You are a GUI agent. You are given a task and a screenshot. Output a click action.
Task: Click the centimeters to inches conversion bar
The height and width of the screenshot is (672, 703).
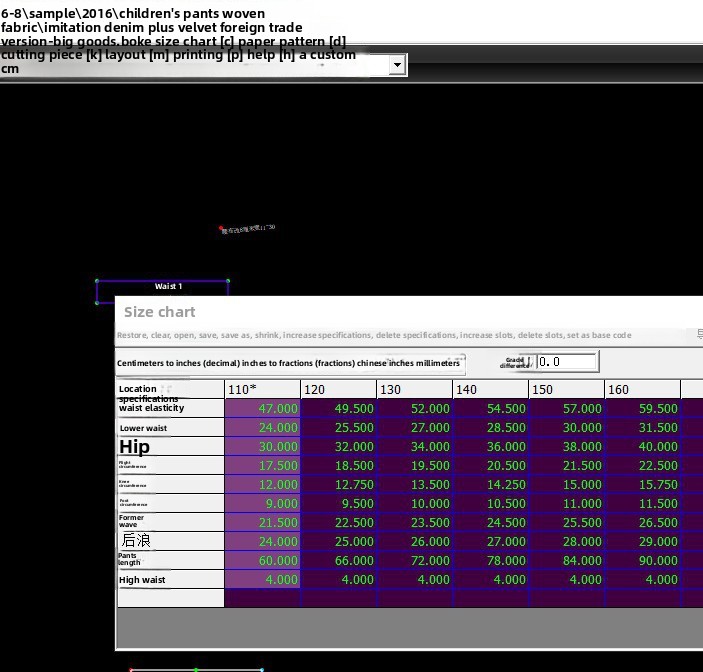[x=289, y=363]
